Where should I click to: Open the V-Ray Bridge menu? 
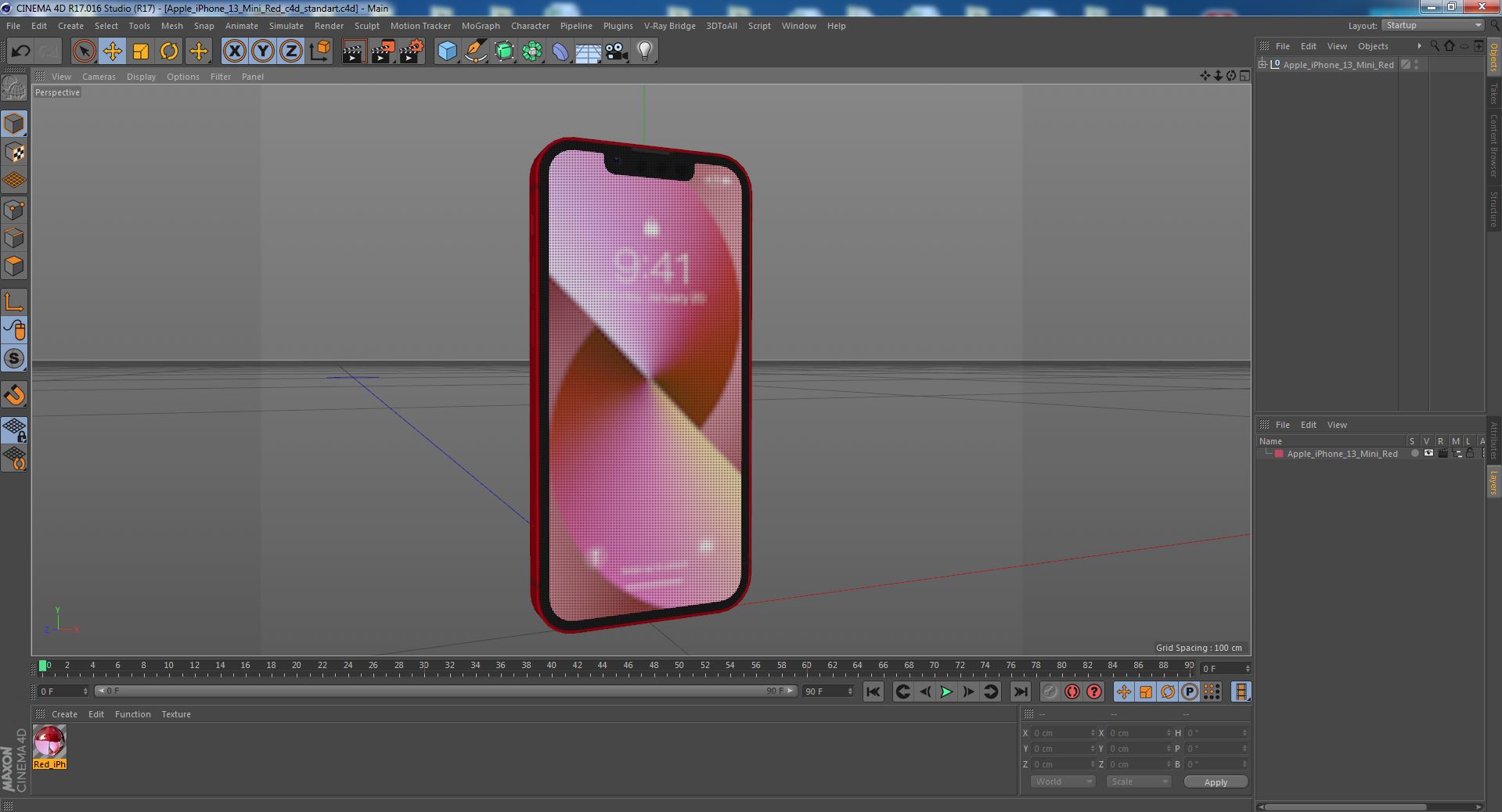[669, 26]
